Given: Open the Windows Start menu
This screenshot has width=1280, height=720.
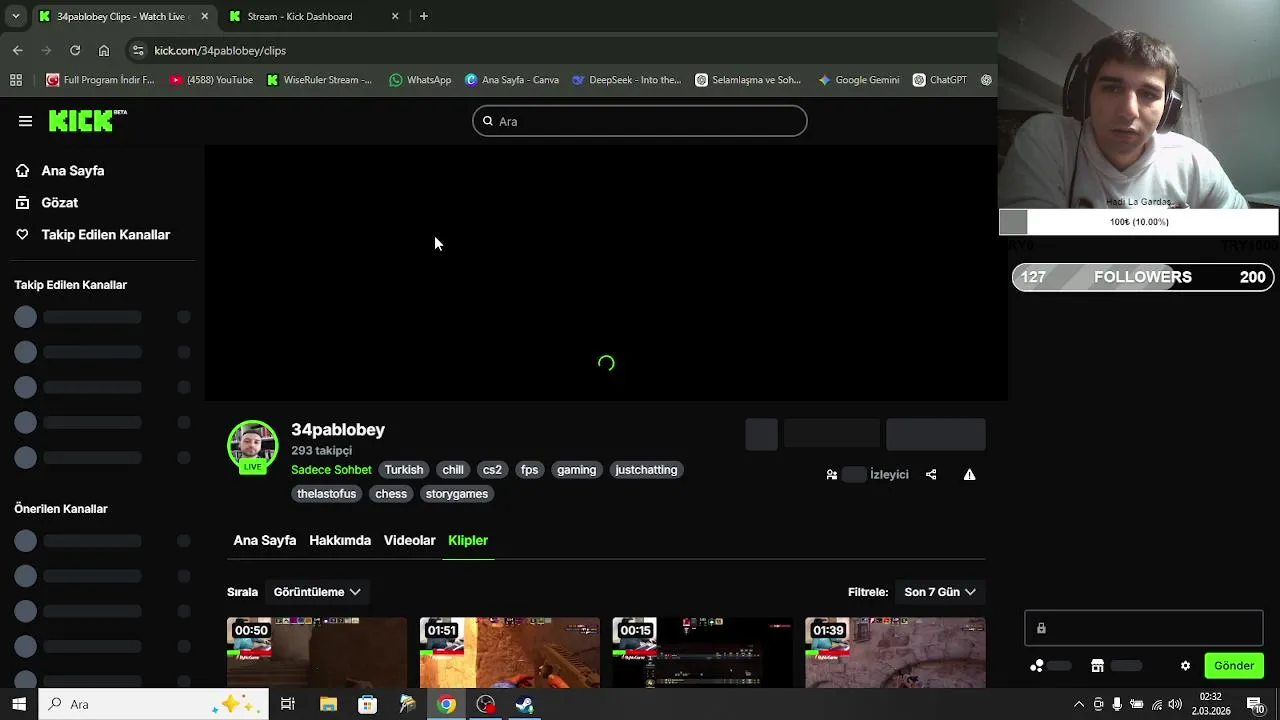Looking at the screenshot, I should (x=19, y=704).
